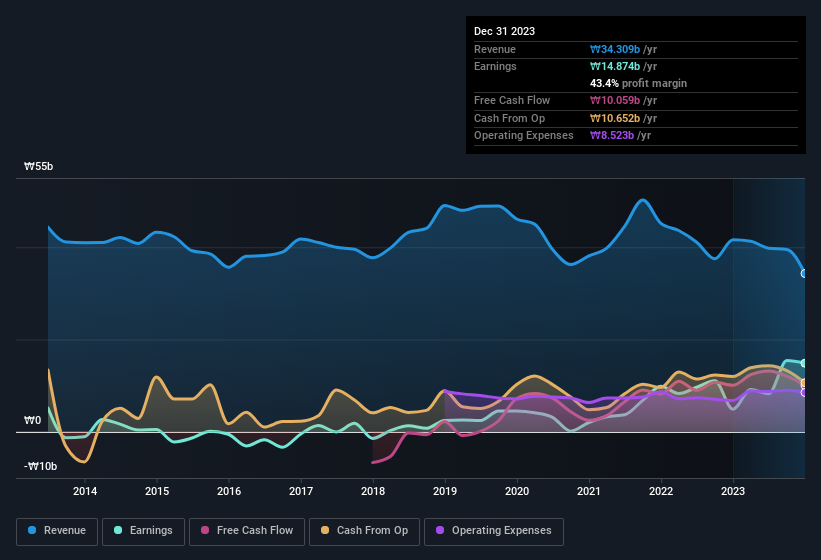This screenshot has height=560, width=821.
Task: Click the 2014 x-axis label
Action: tap(85, 491)
